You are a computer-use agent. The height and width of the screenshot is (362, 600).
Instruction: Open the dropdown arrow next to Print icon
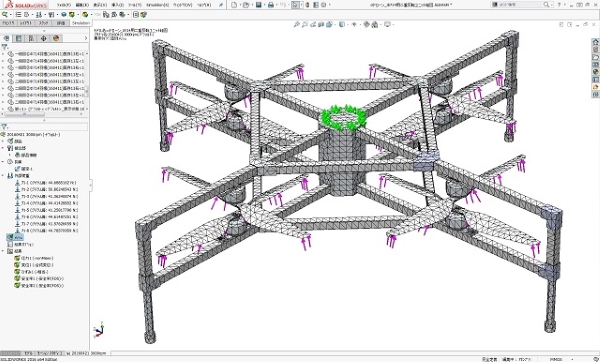277,5
